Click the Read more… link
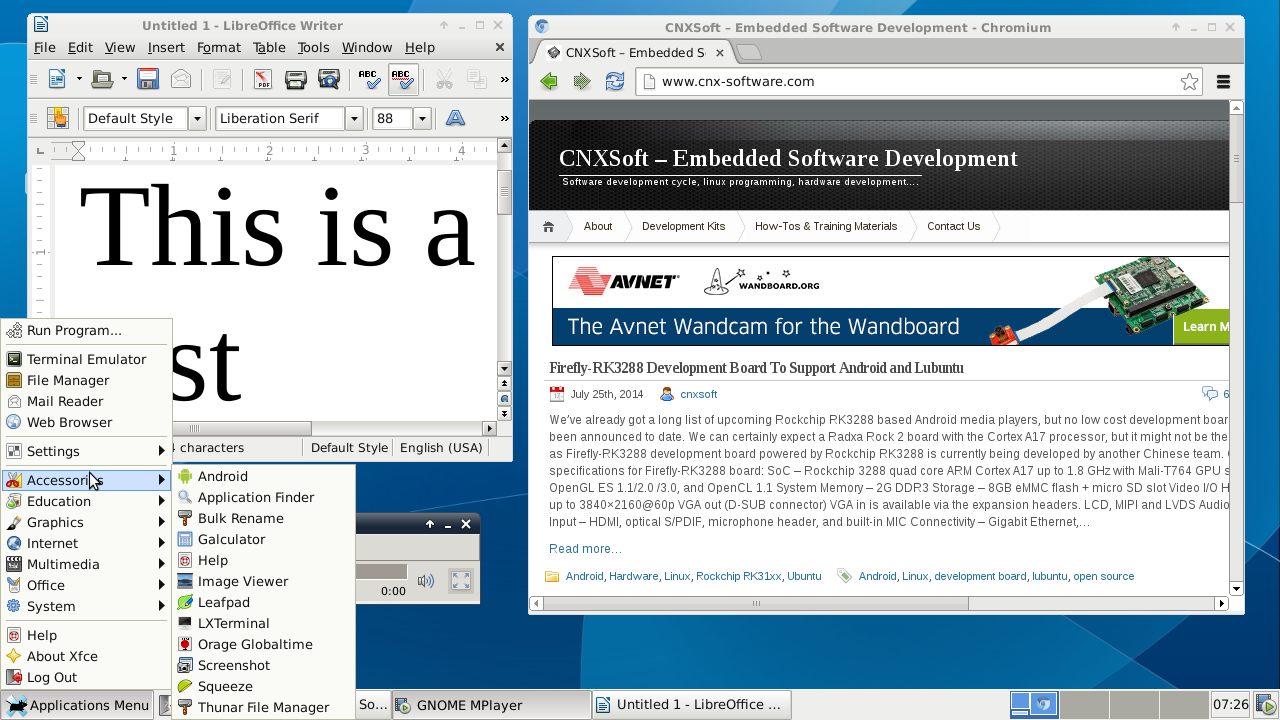1280x720 pixels. pos(585,549)
